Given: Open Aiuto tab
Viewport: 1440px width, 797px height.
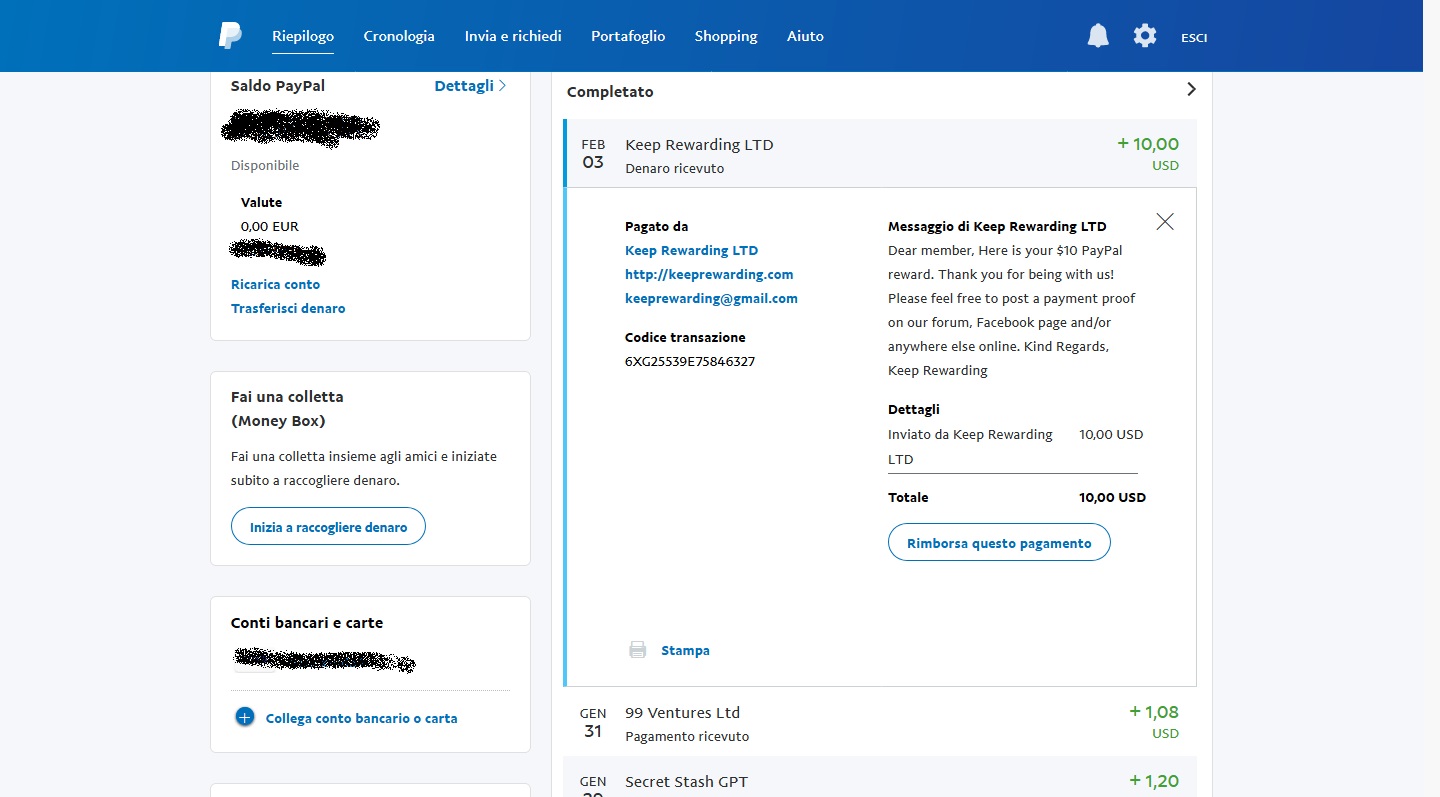Looking at the screenshot, I should (x=805, y=36).
